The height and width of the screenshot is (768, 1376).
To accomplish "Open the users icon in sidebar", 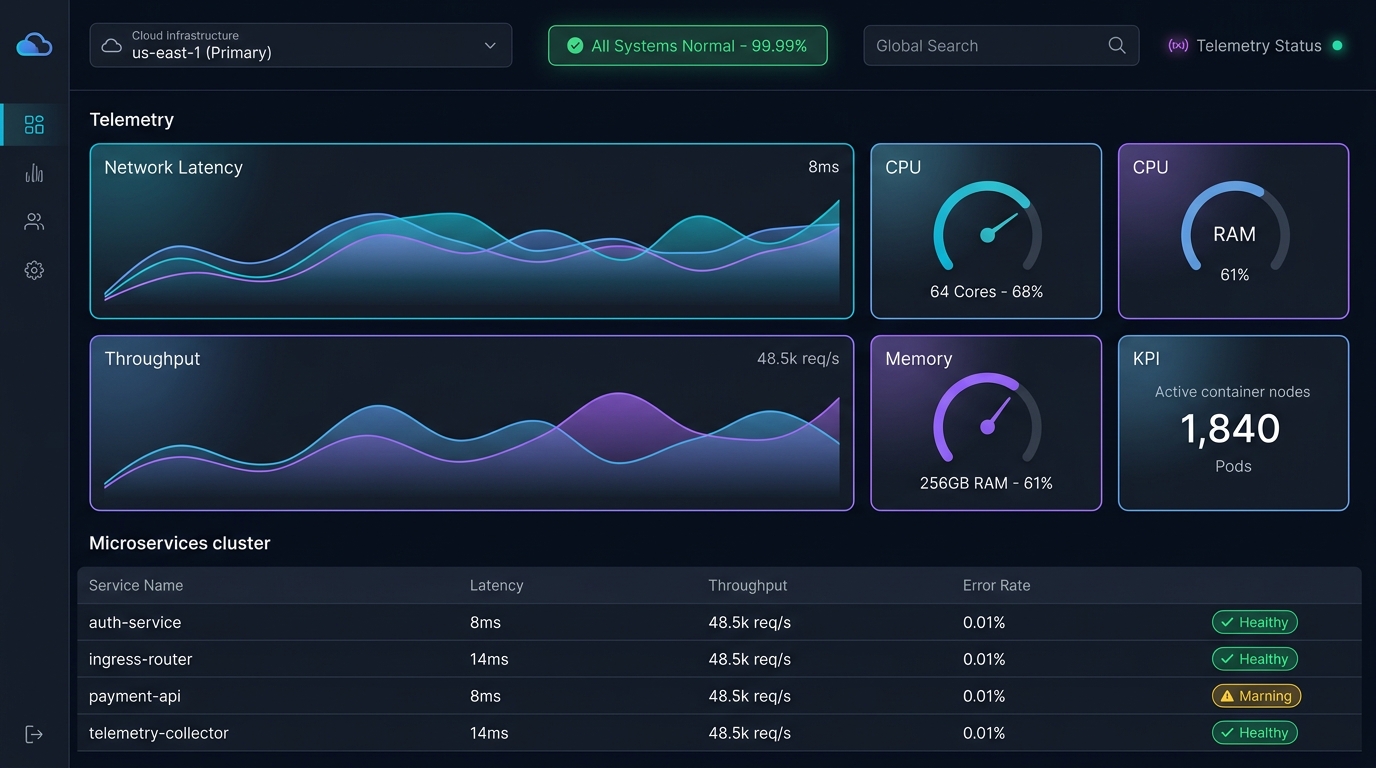I will click(x=34, y=222).
